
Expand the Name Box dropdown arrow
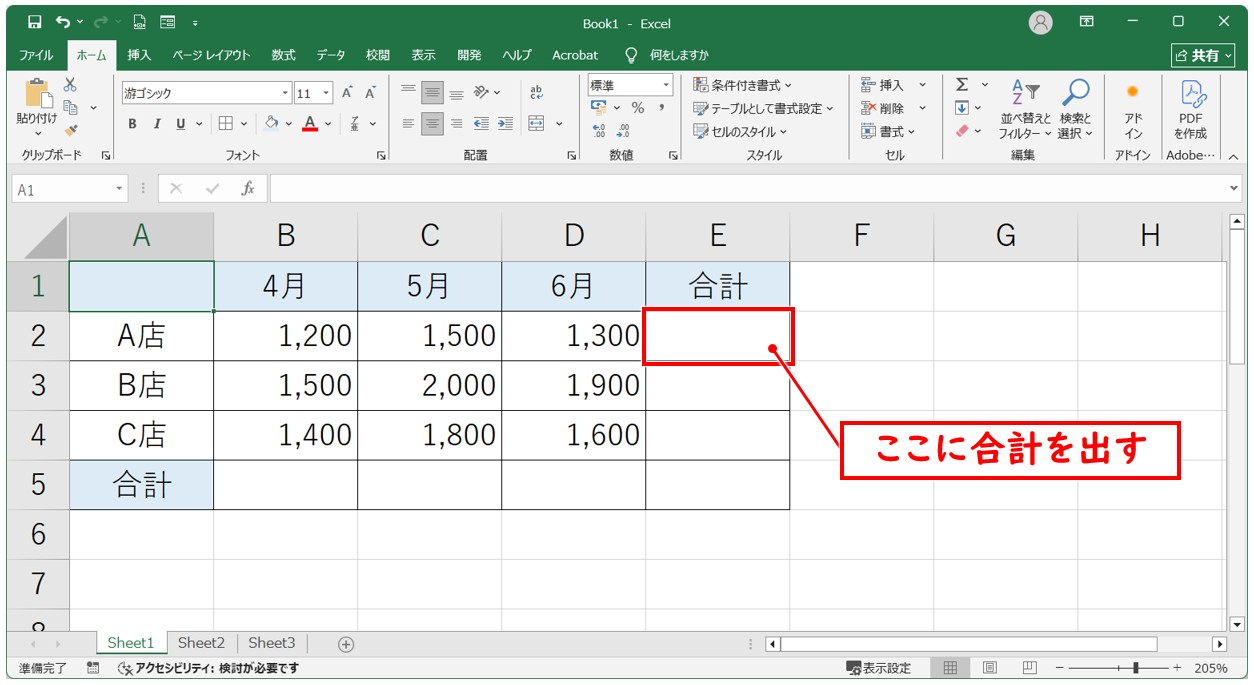(120, 188)
